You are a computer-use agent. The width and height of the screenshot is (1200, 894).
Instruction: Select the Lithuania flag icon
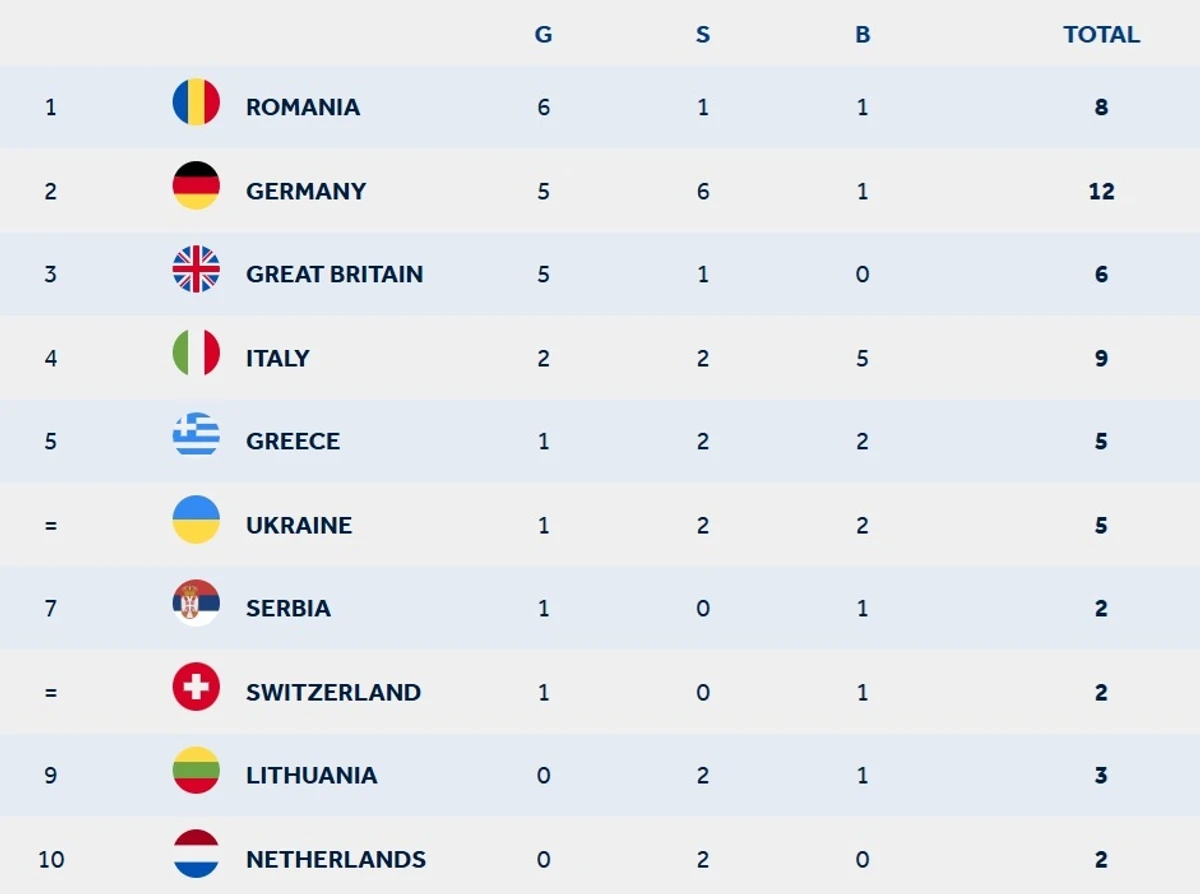(196, 770)
